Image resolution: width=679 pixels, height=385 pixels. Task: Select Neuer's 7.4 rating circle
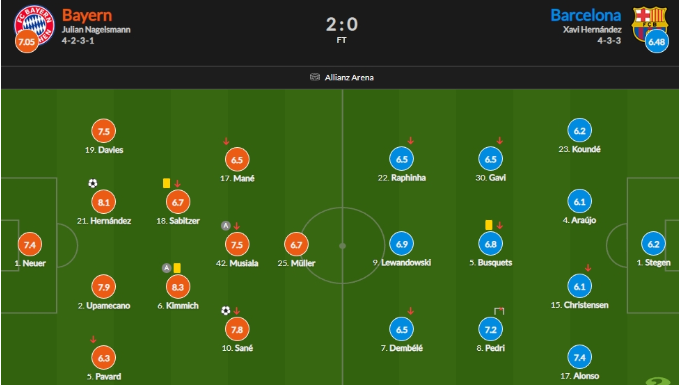click(30, 244)
